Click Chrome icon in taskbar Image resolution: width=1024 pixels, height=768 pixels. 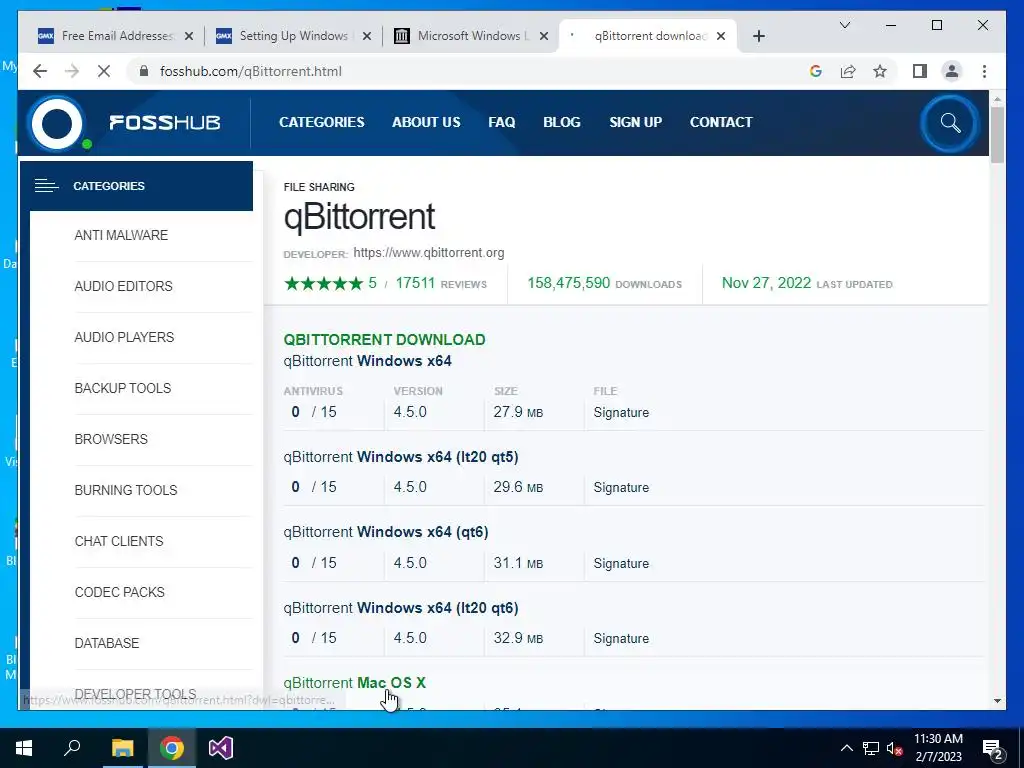(172, 748)
